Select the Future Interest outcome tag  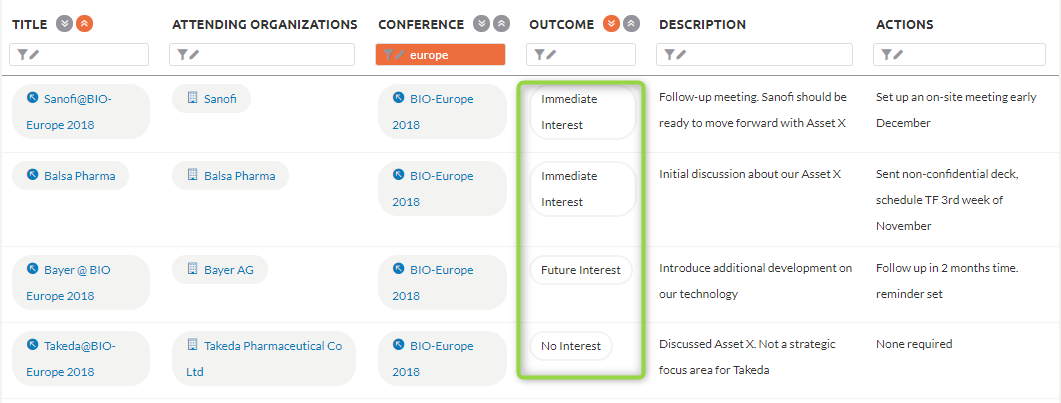581,270
